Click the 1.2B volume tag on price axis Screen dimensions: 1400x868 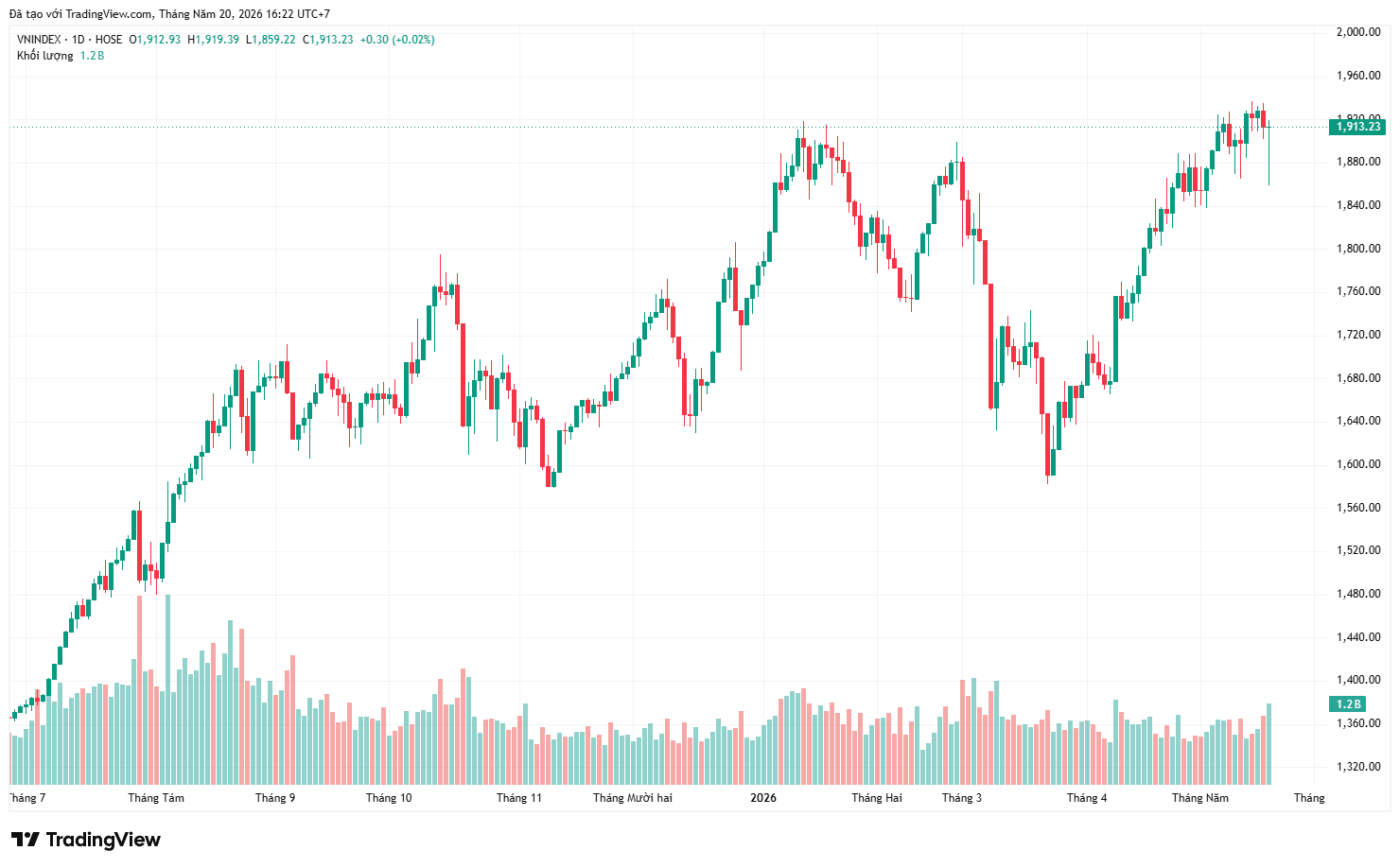coord(1348,703)
